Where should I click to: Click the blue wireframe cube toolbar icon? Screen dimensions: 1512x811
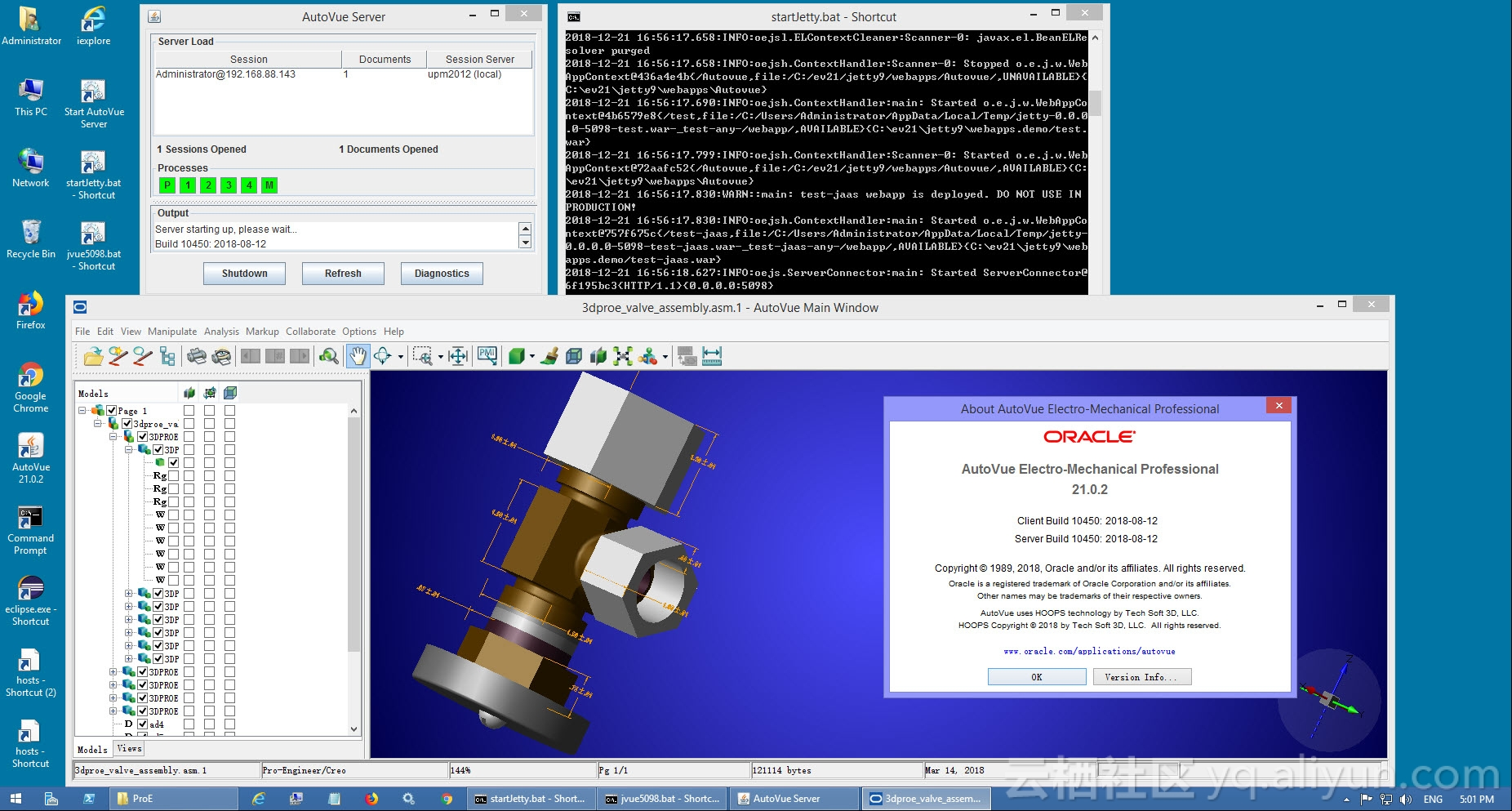(x=574, y=356)
